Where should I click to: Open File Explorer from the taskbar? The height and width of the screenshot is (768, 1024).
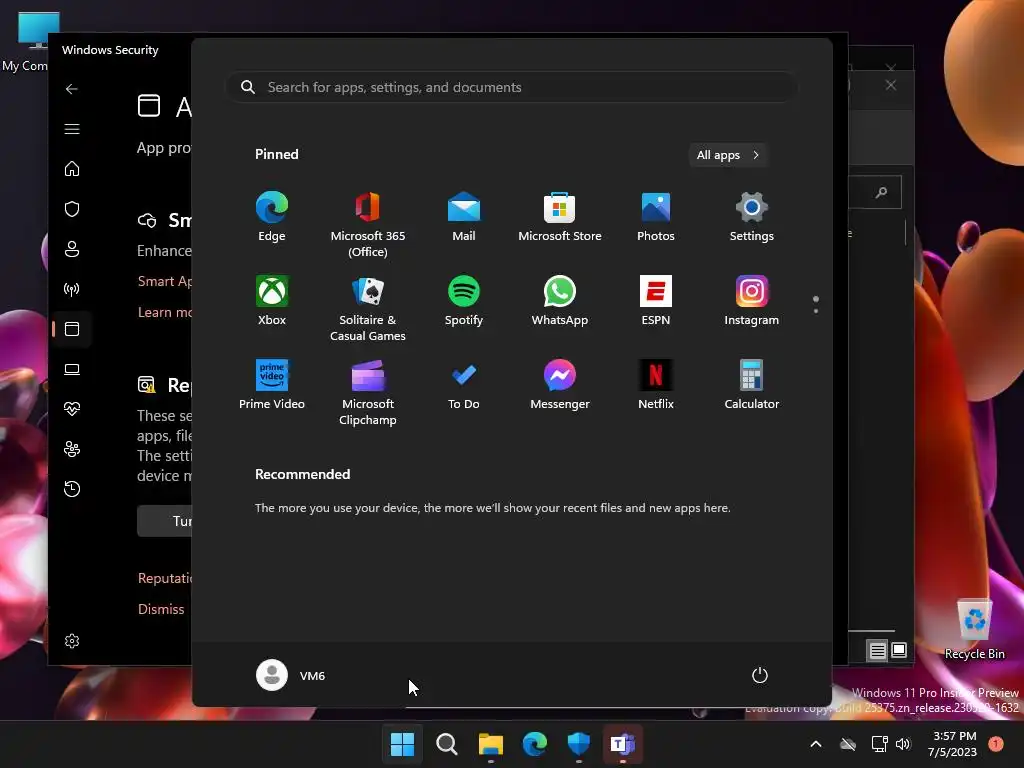(490, 744)
